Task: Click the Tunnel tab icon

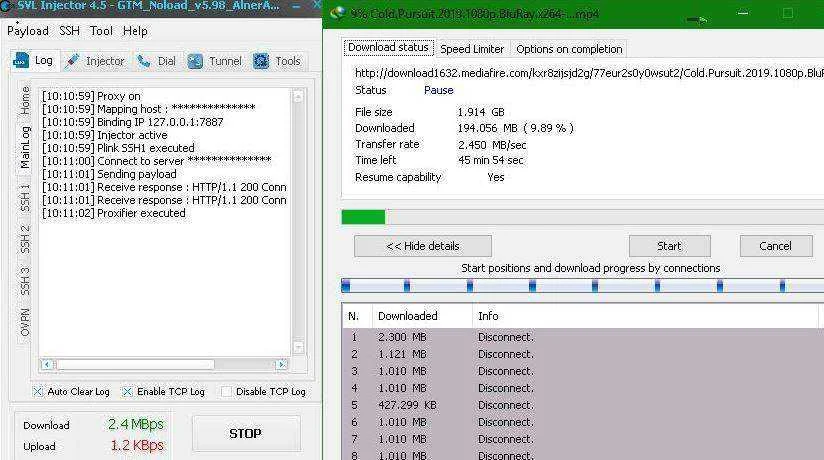Action: click(x=195, y=61)
